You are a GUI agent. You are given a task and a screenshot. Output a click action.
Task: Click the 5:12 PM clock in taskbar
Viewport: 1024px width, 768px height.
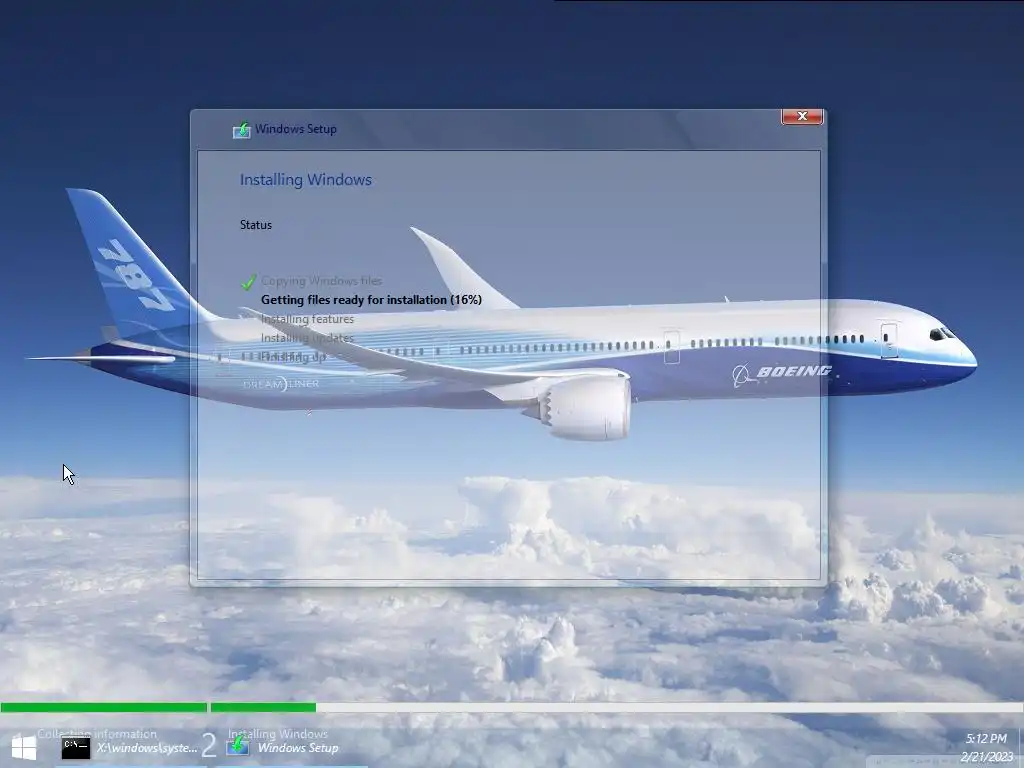(986, 739)
